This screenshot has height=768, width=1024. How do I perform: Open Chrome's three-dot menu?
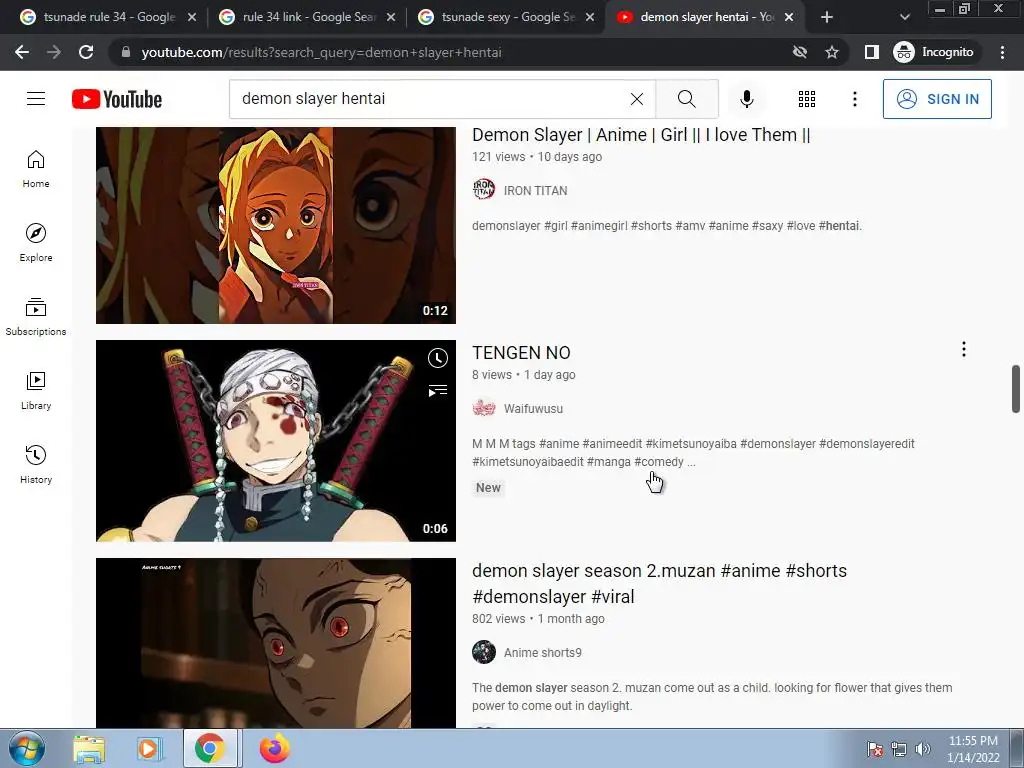[1002, 52]
